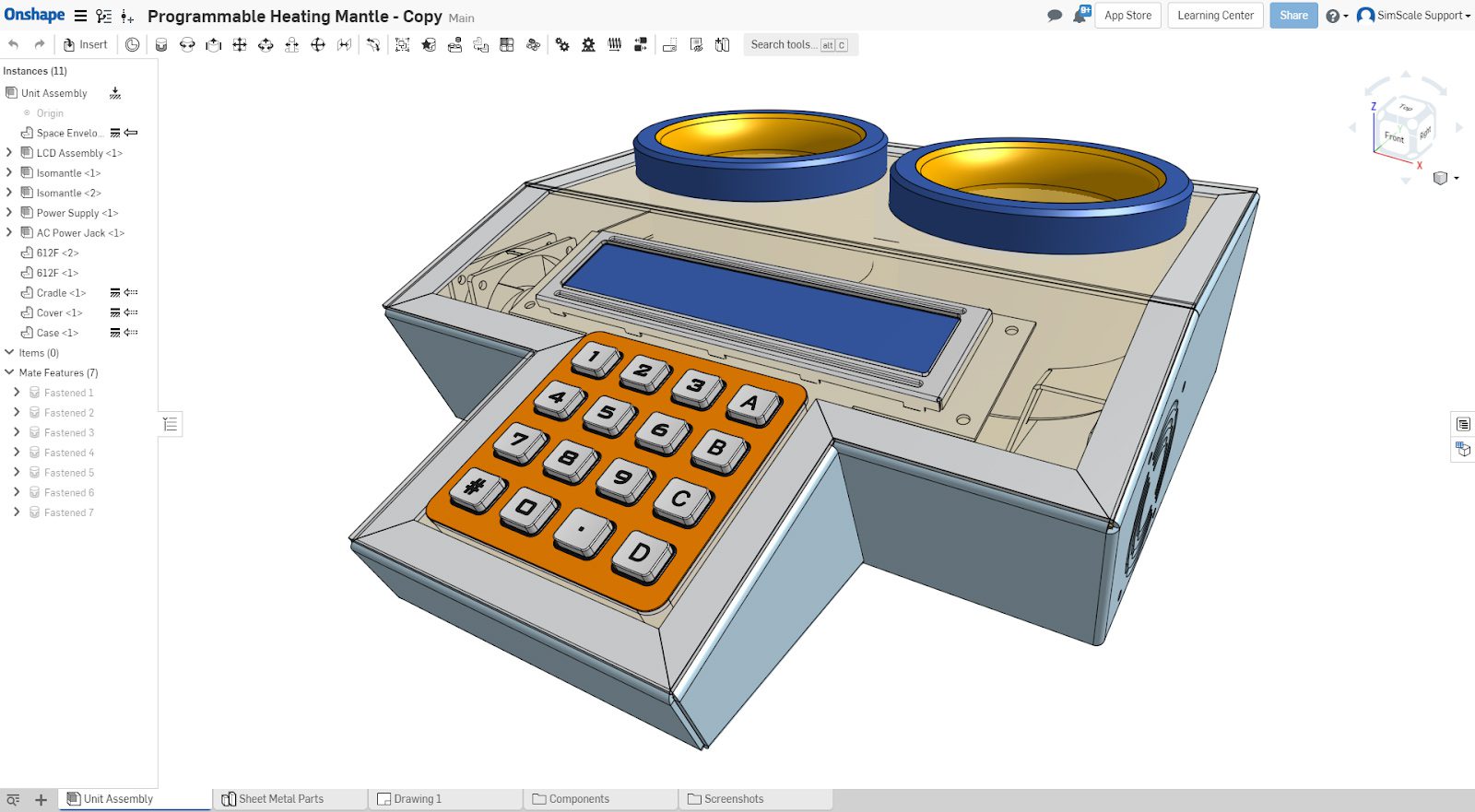Toggle the fixed icon on Case <1>
The height and width of the screenshot is (812, 1475).
click(x=115, y=333)
